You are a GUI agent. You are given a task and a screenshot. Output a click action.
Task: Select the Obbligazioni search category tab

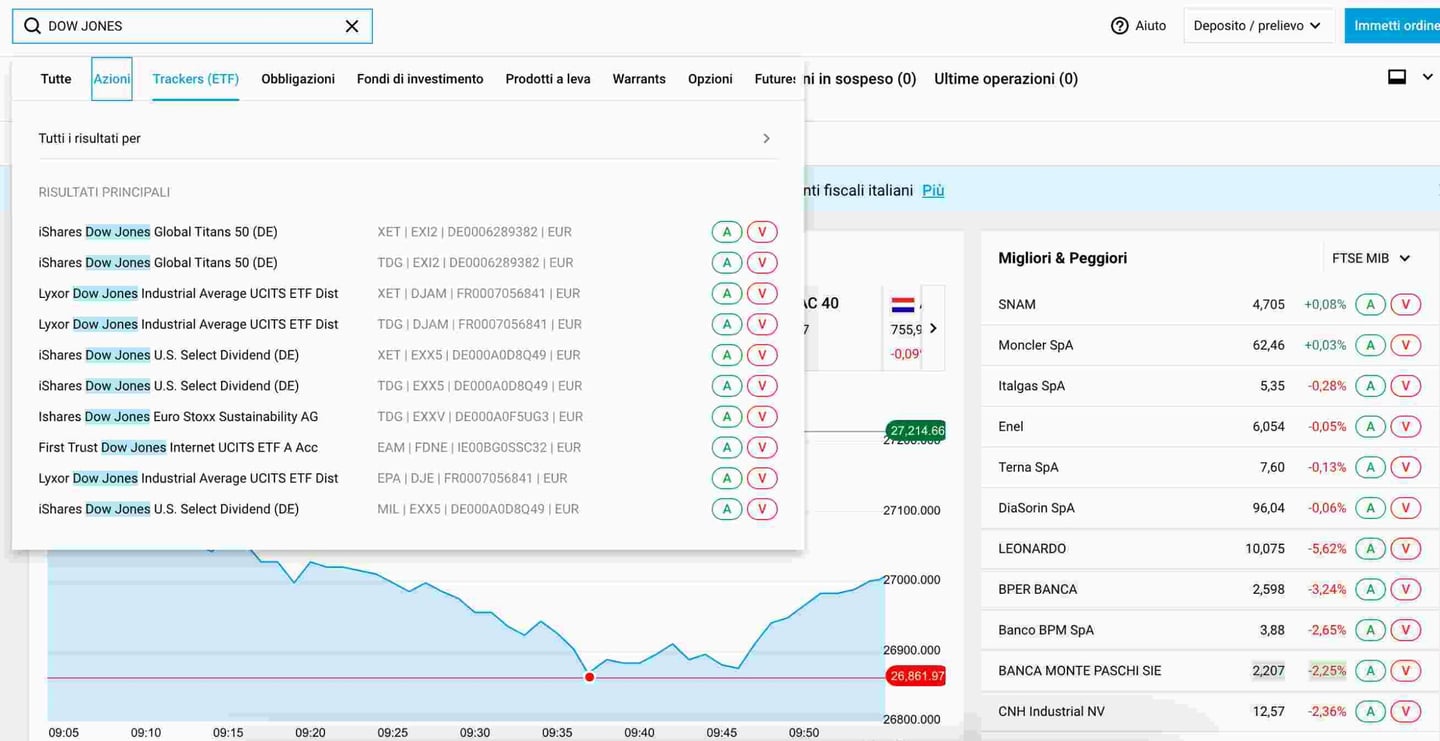(x=297, y=78)
